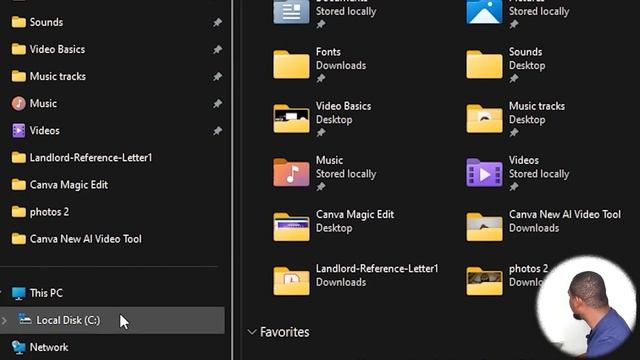Click Canva New AI Video Tool name in main pane
Screen dimensions: 640x360
coord(564,215)
